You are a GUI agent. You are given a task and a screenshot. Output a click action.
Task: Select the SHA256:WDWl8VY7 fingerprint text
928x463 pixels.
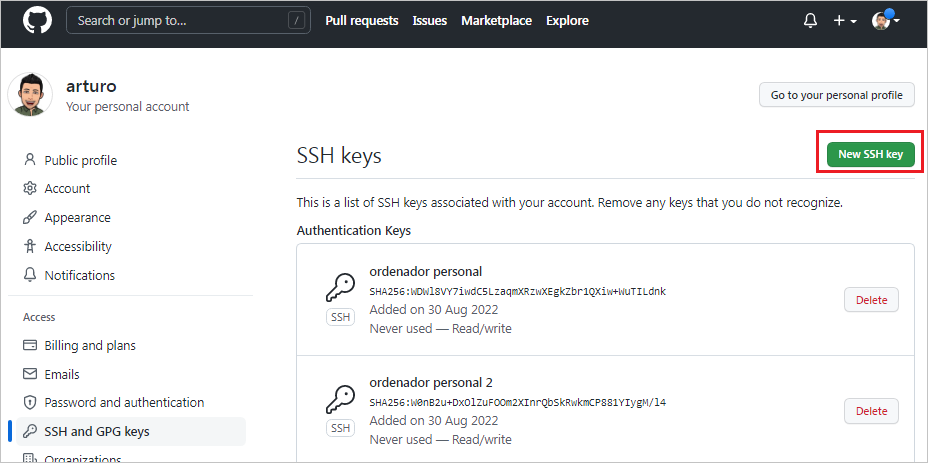(x=518, y=291)
